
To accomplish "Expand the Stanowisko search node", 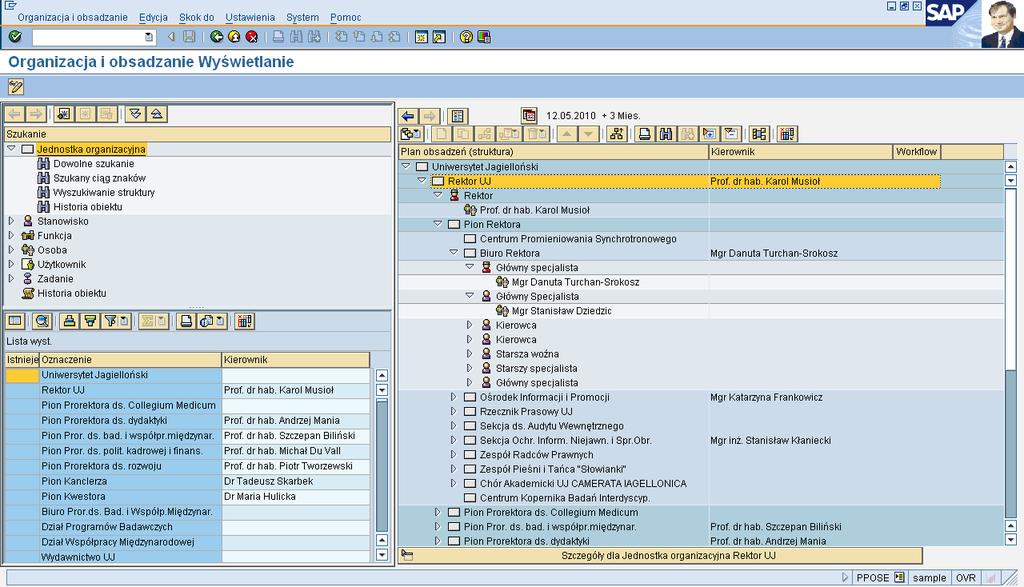I will click(11, 221).
